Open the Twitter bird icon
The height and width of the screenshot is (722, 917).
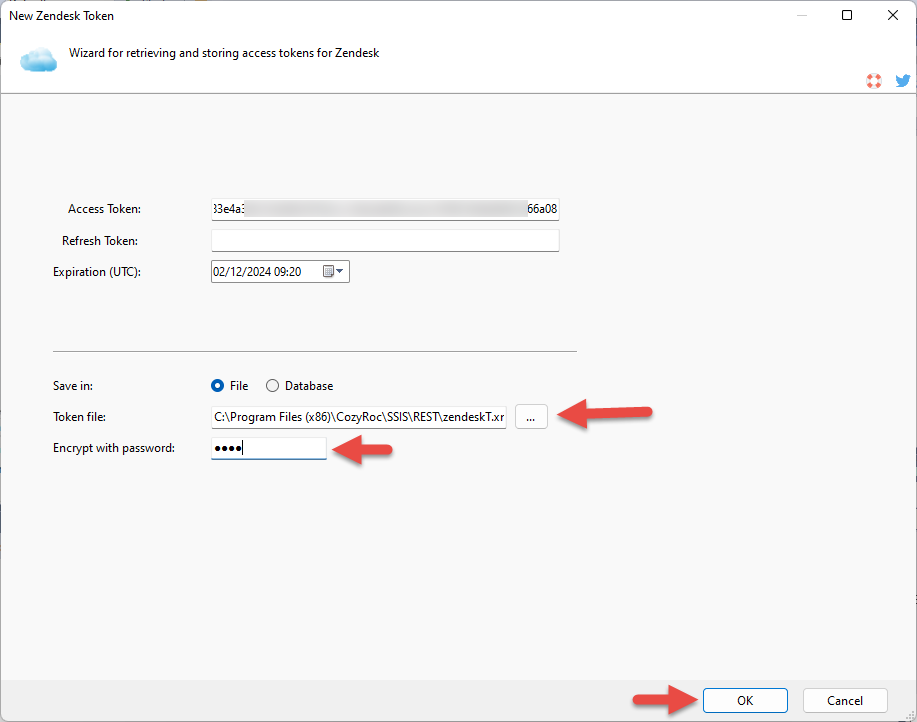pyautogui.click(x=902, y=80)
